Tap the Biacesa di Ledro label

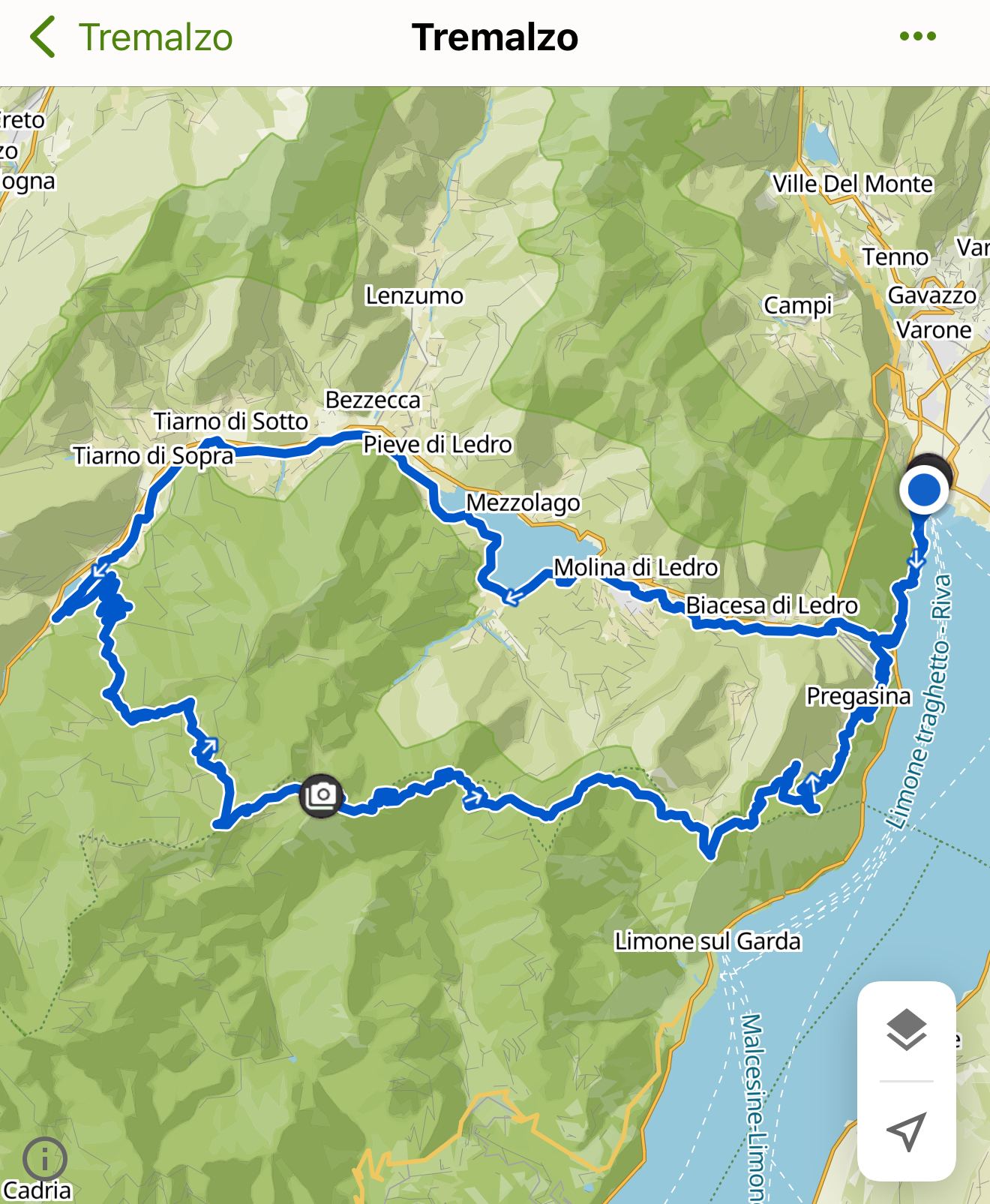point(772,605)
